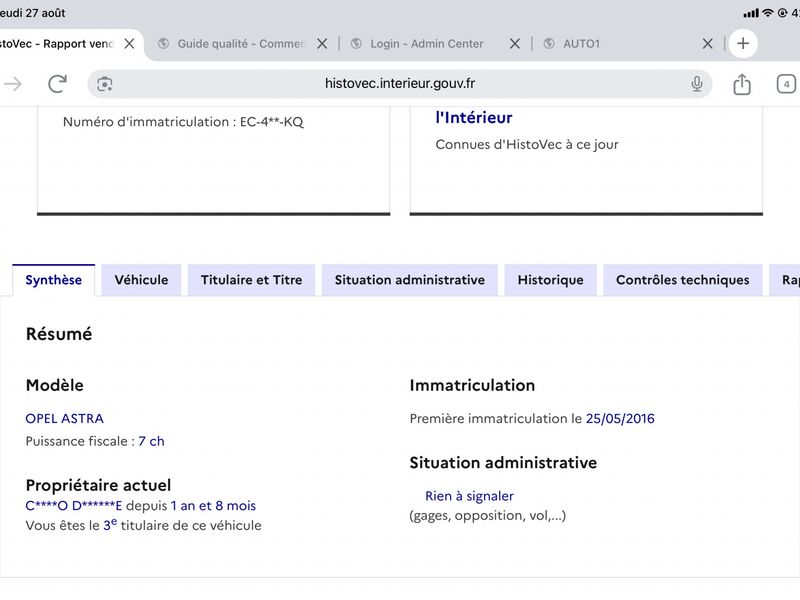The width and height of the screenshot is (800, 600).
Task: Click the EC-4**-KQ registration number text
Action: 272,122
